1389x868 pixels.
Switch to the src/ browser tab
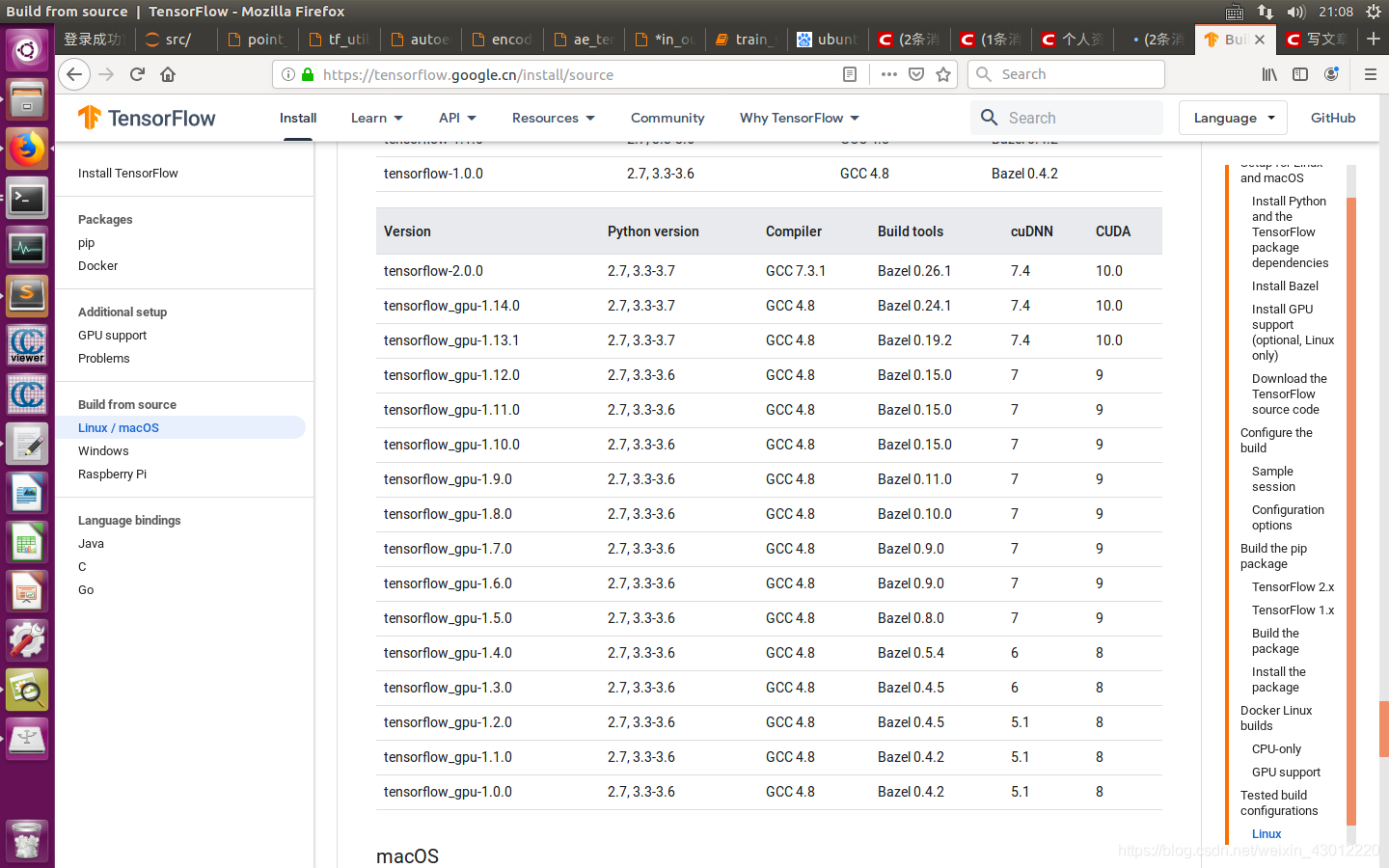click(x=177, y=39)
